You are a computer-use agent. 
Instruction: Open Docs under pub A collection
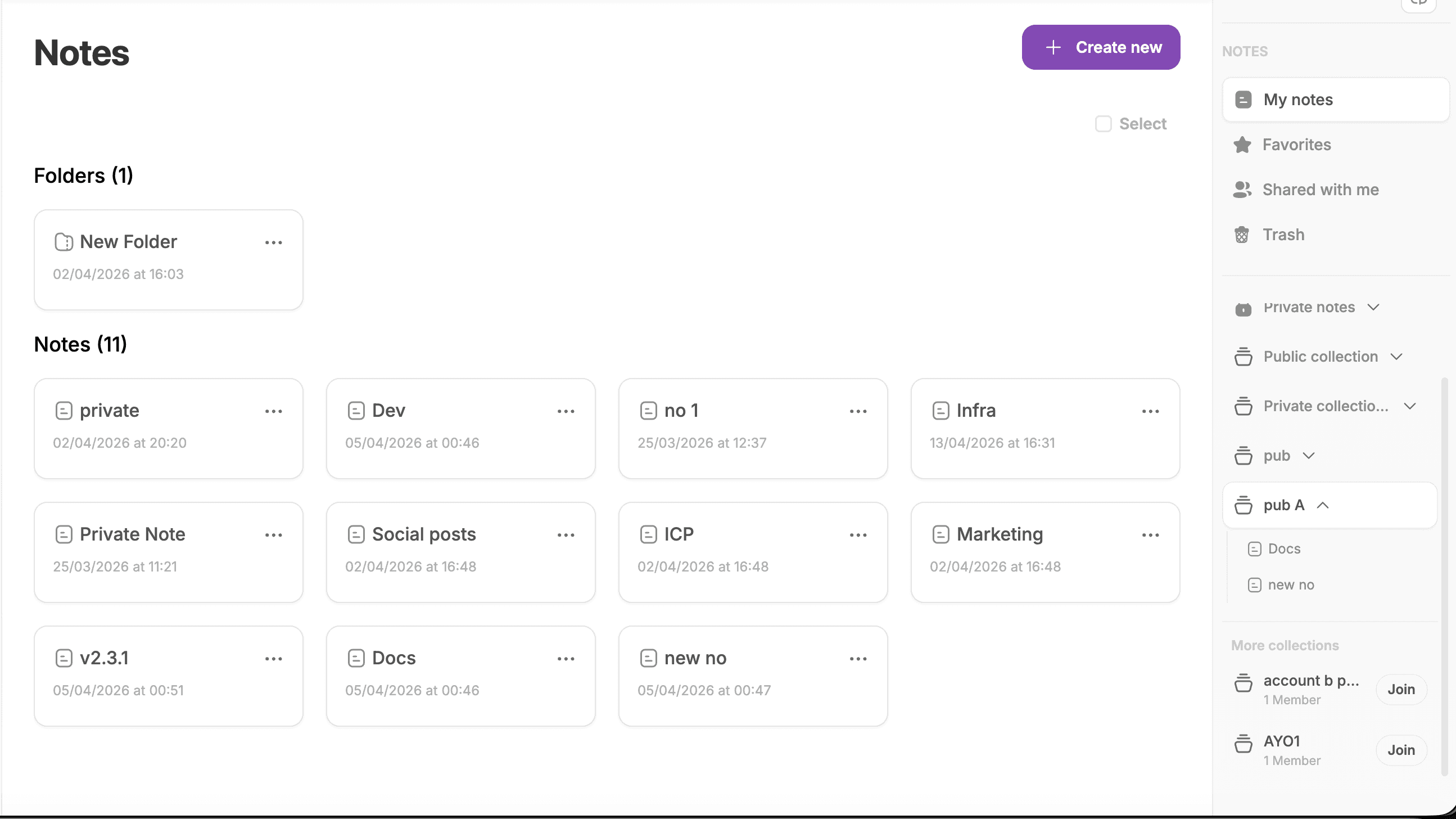(x=1283, y=548)
